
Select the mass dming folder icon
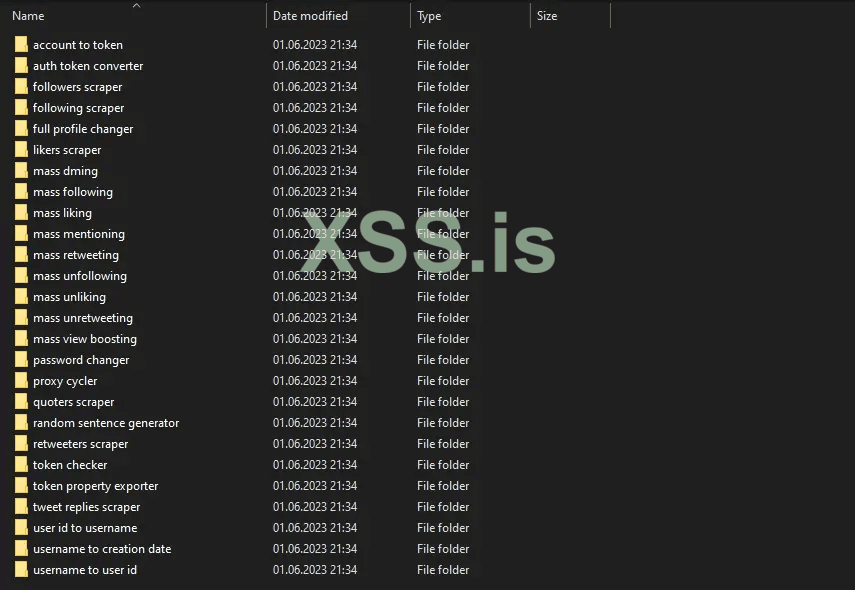(x=21, y=171)
